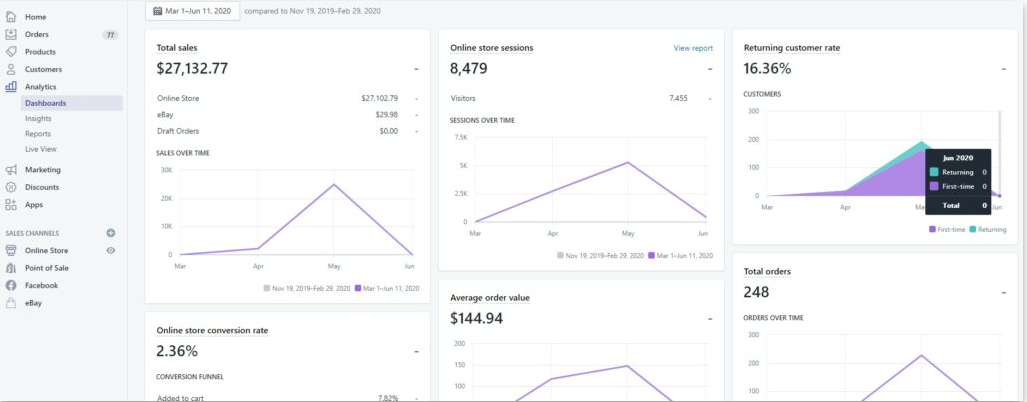Click purple Mar 1–Jun 11 legend swatch in sales chart

(358, 288)
